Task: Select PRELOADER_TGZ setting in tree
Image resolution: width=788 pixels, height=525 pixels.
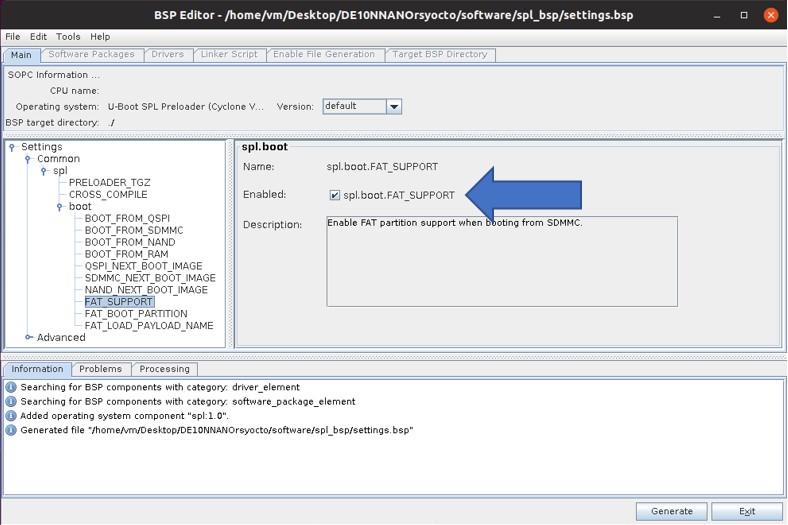Action: (x=109, y=183)
